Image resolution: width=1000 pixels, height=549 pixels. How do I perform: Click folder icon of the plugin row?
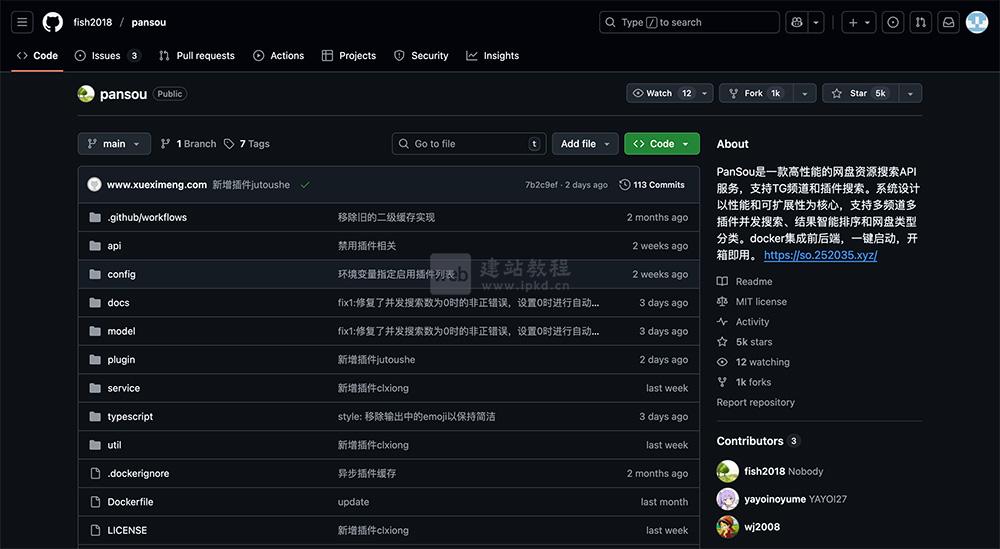click(95, 360)
